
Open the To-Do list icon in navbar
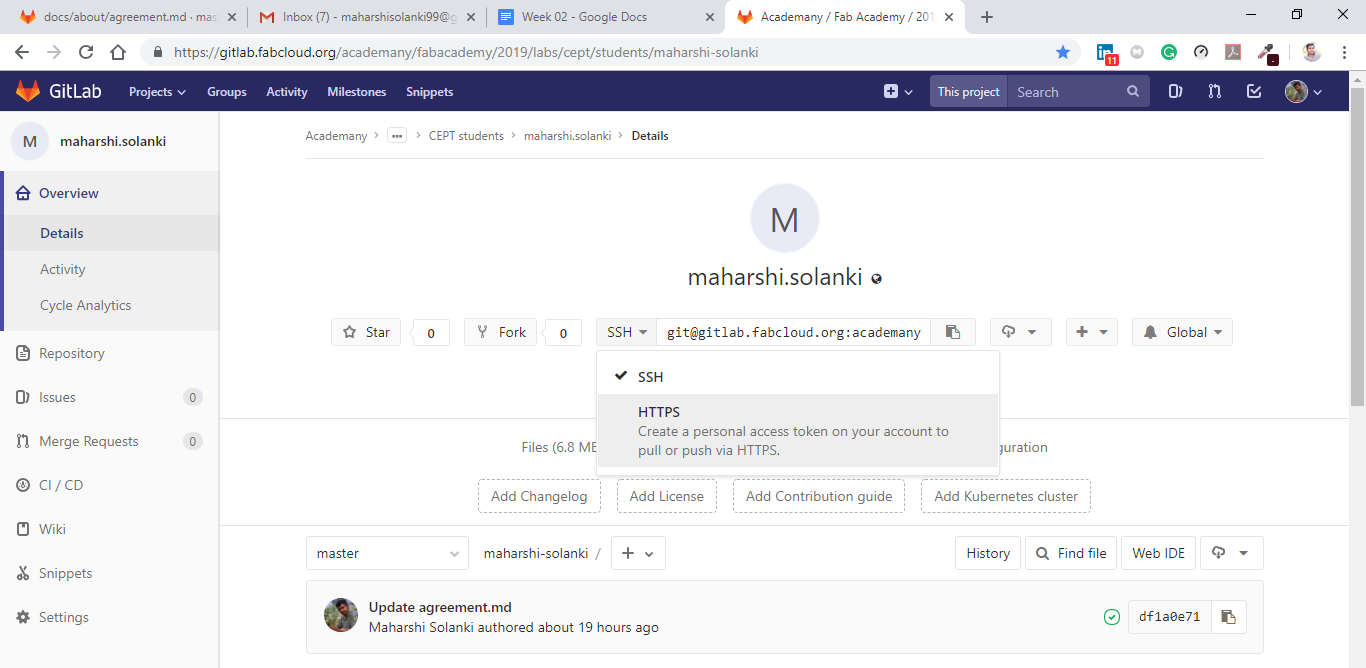tap(1254, 91)
